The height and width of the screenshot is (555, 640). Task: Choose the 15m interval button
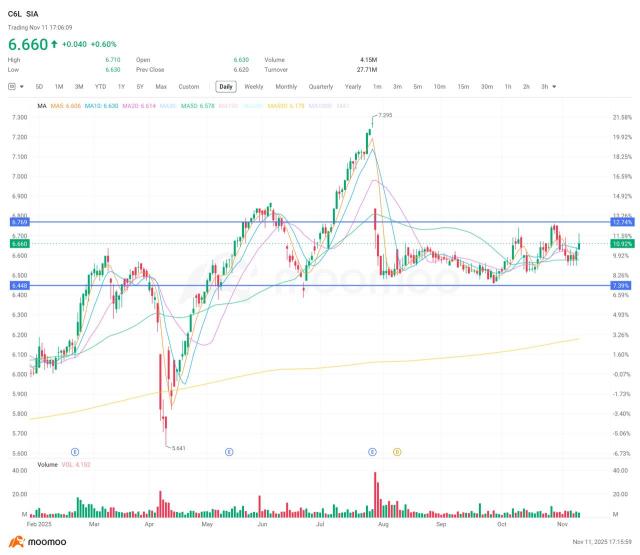(463, 87)
